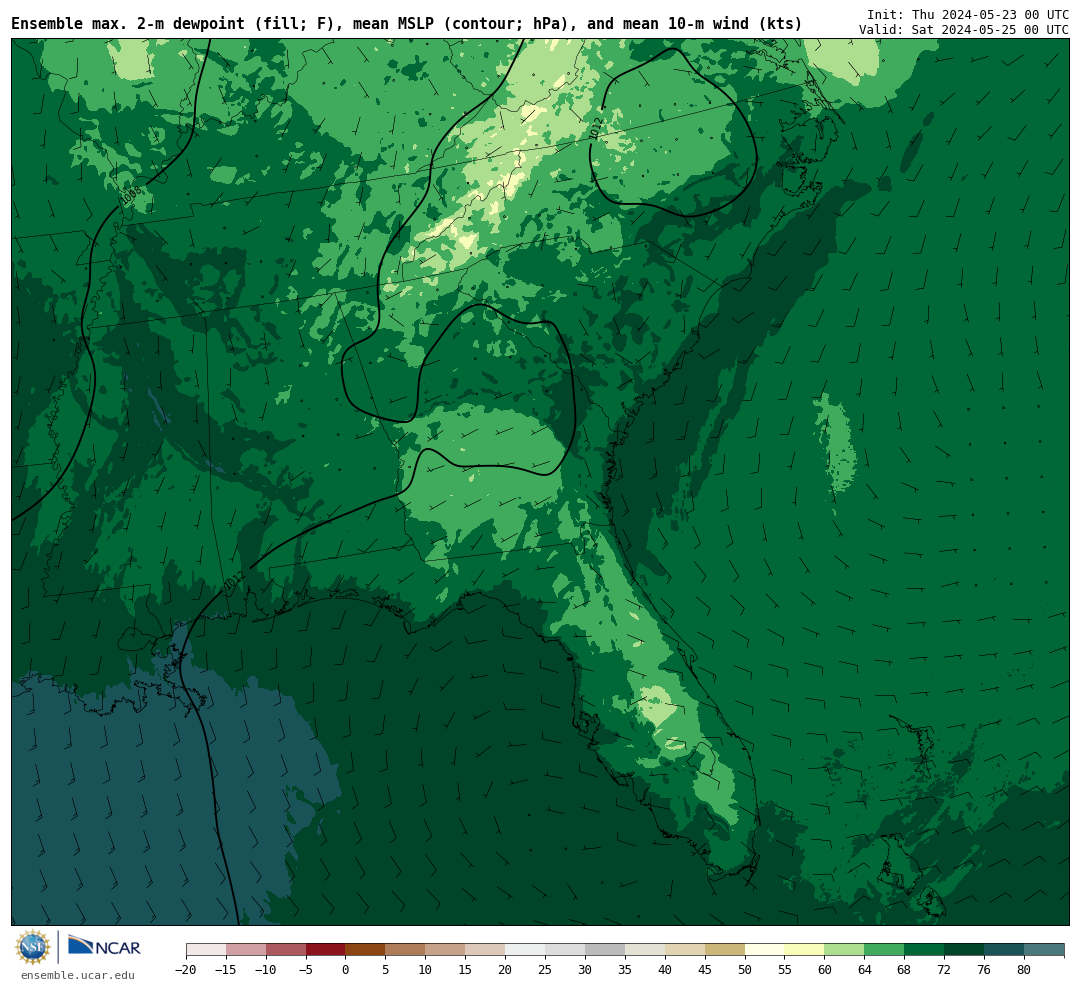
Task: Click the colorbar label 55
Action: pos(785,970)
